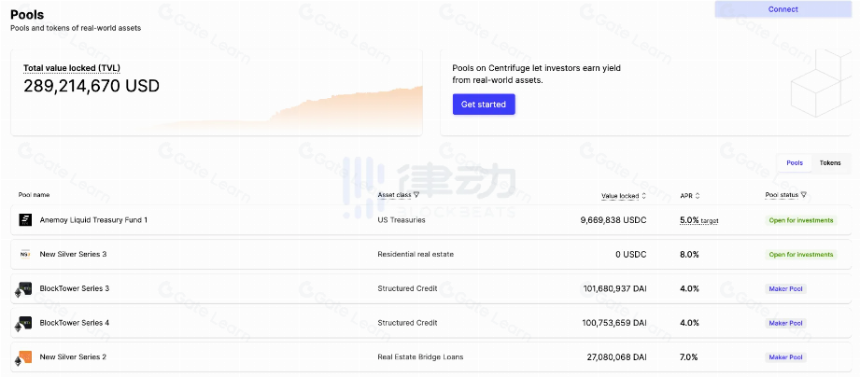The image size is (860, 377).
Task: Click the 7.0% APR value
Action: coord(689,357)
